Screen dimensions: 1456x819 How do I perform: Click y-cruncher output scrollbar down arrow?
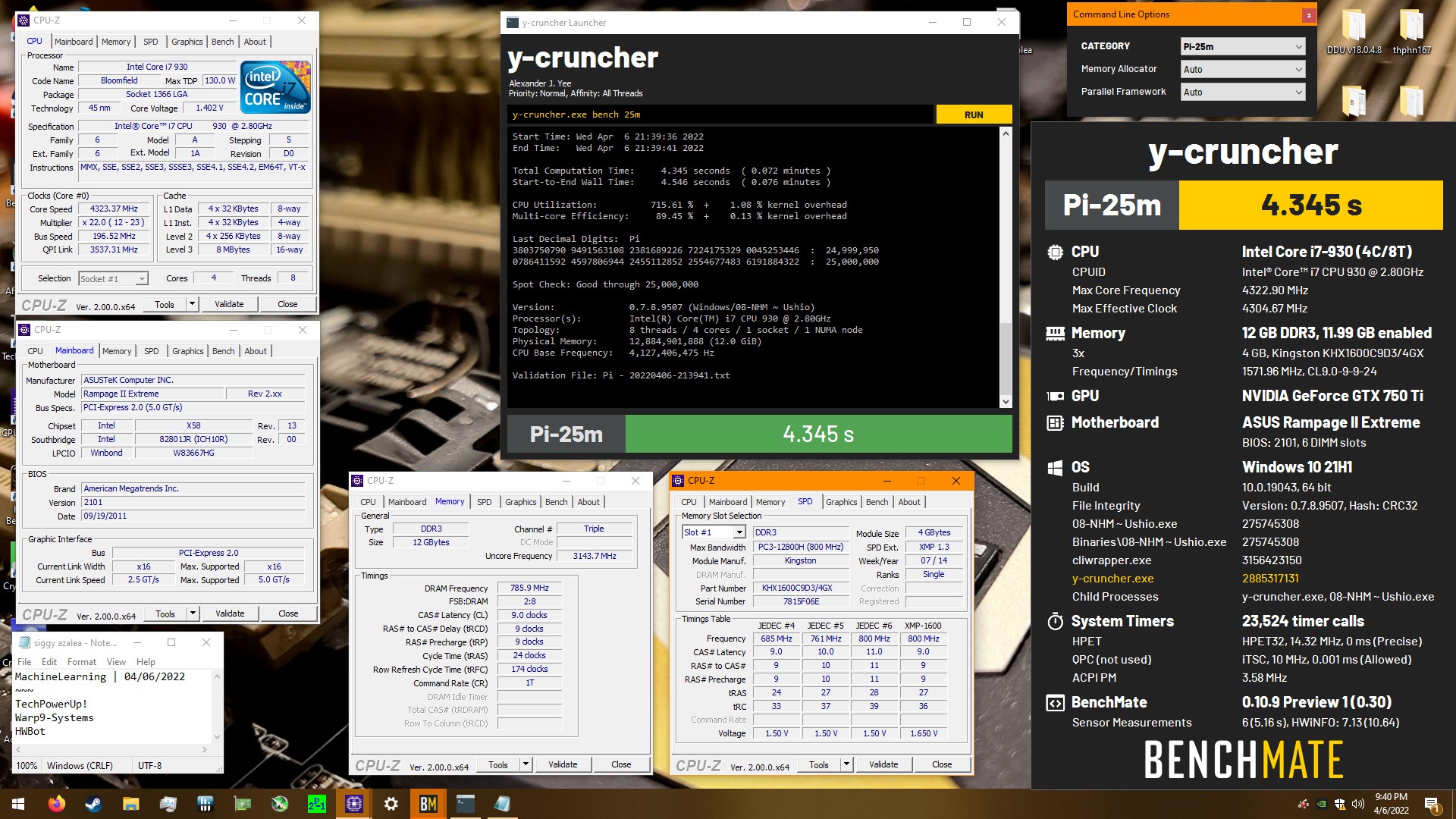pos(1006,401)
